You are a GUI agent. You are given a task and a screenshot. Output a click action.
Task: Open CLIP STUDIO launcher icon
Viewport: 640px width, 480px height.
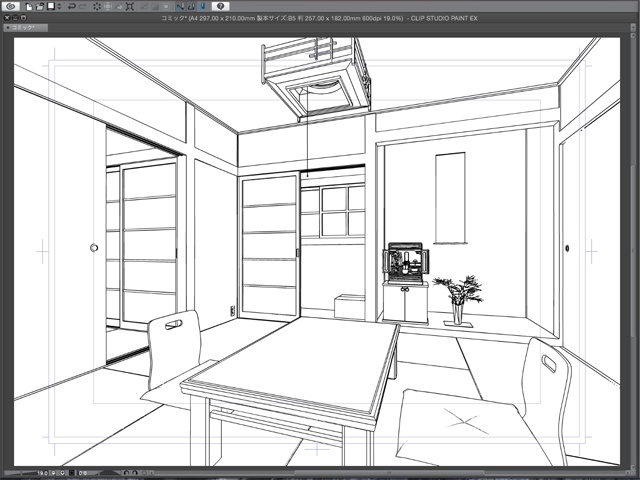point(11,7)
